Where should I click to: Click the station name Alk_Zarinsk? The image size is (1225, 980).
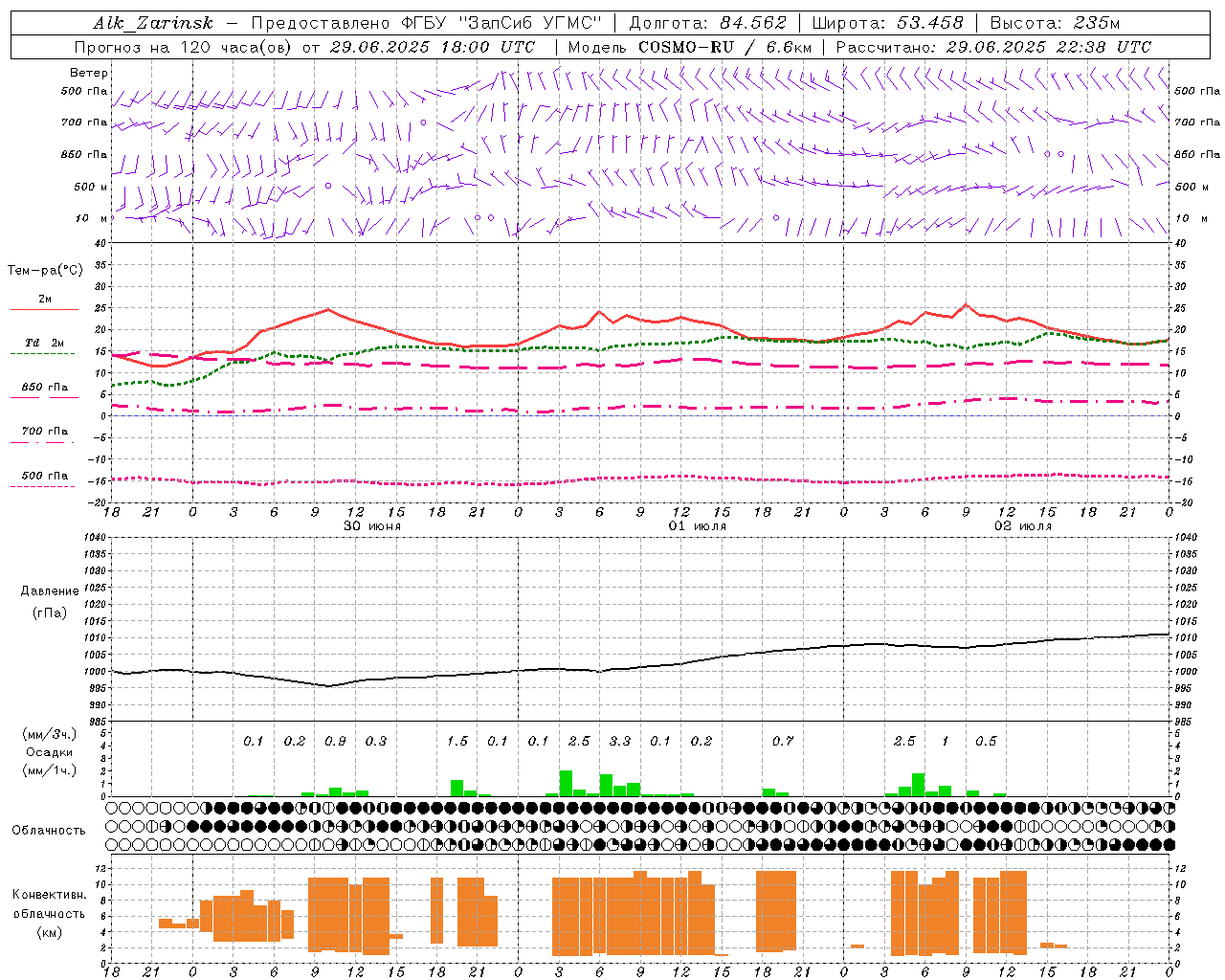153,23
